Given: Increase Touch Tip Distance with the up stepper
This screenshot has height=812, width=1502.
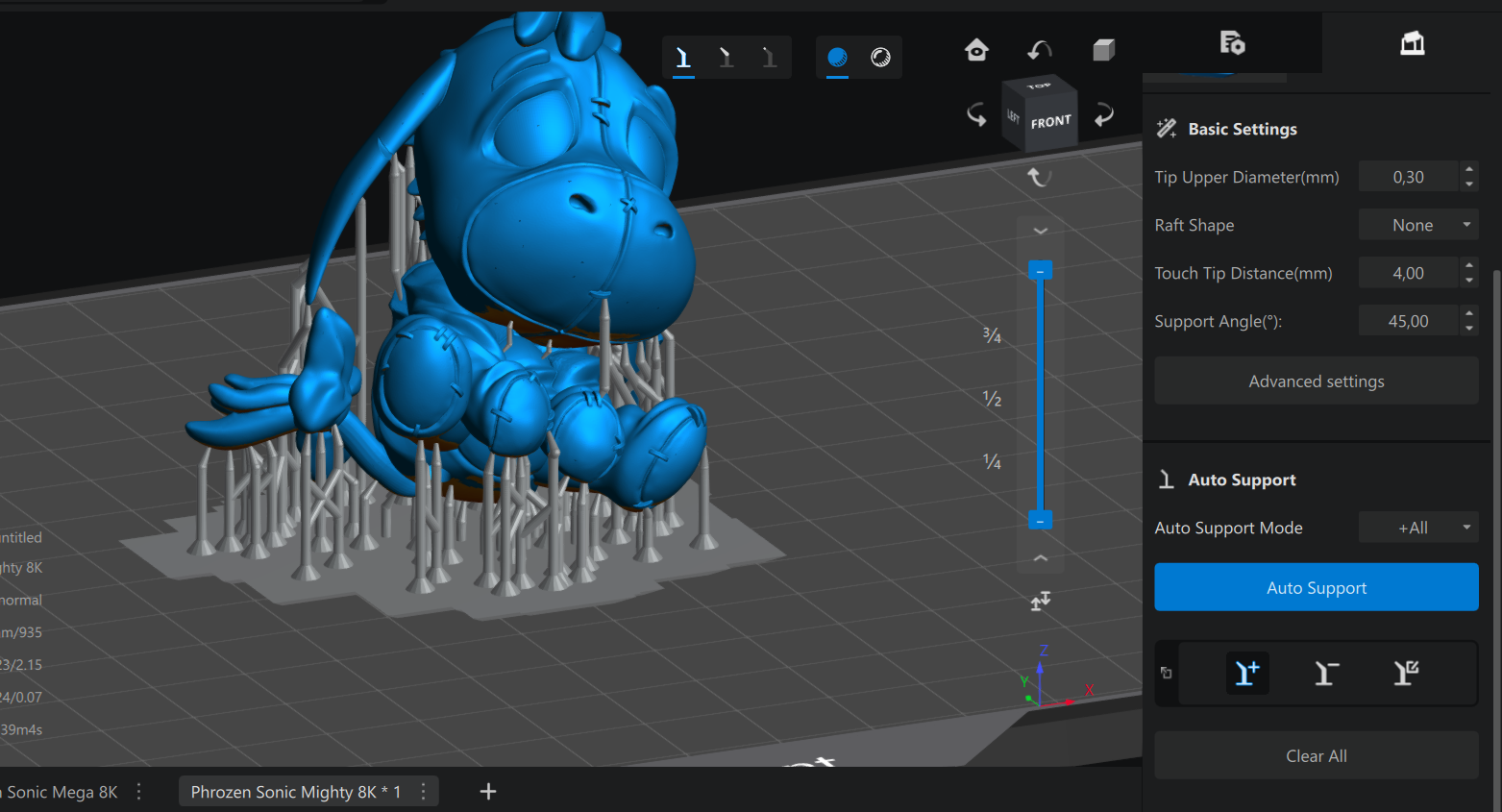Looking at the screenshot, I should (1469, 265).
